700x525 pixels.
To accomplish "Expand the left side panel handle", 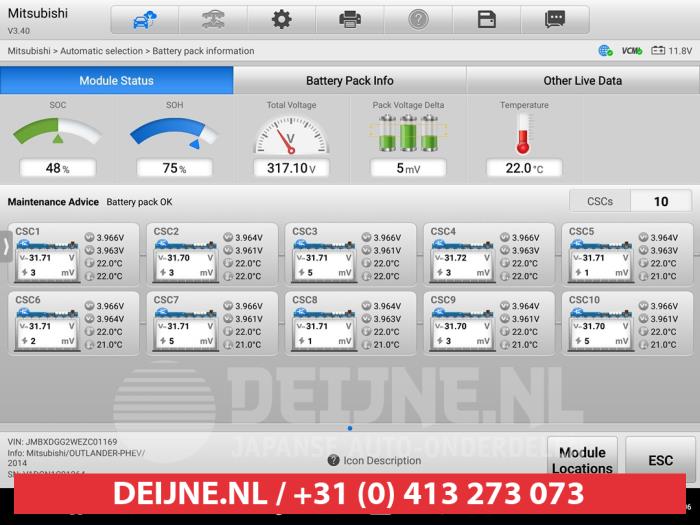I will click(x=6, y=246).
